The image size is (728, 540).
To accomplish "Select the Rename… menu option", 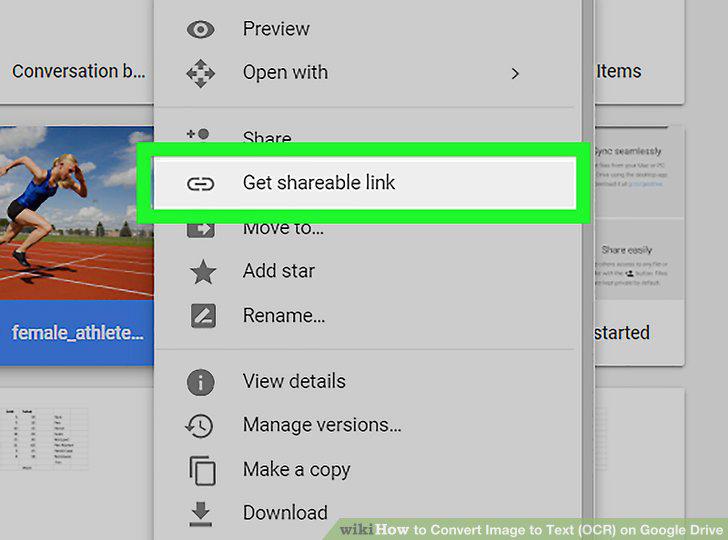I will [x=284, y=316].
